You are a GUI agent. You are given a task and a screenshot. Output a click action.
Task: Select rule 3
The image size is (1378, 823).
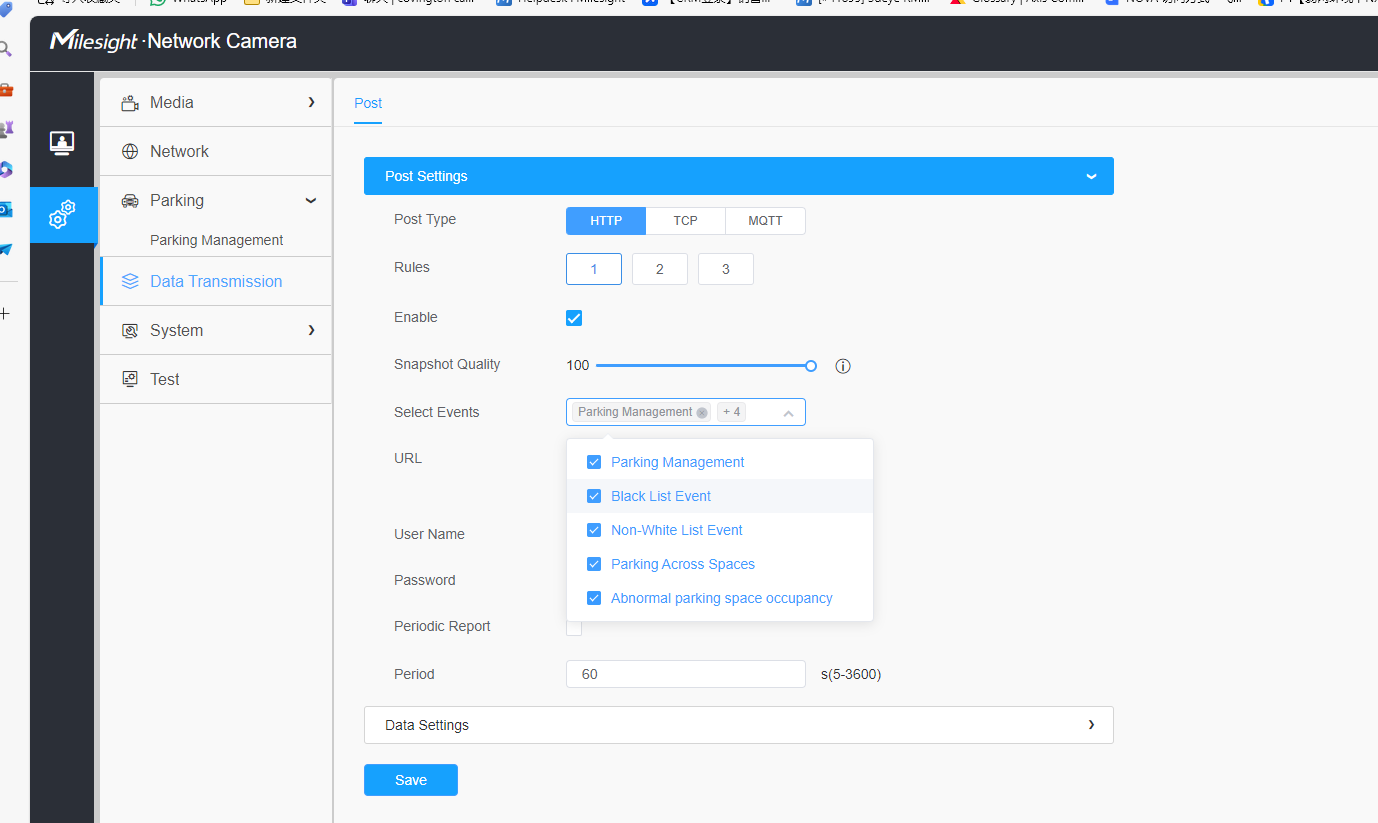(x=726, y=269)
